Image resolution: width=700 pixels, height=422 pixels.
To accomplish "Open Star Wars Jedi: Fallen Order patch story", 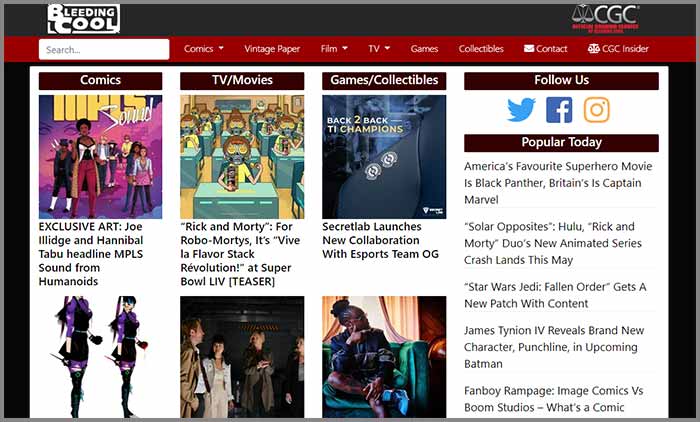I will coord(555,295).
